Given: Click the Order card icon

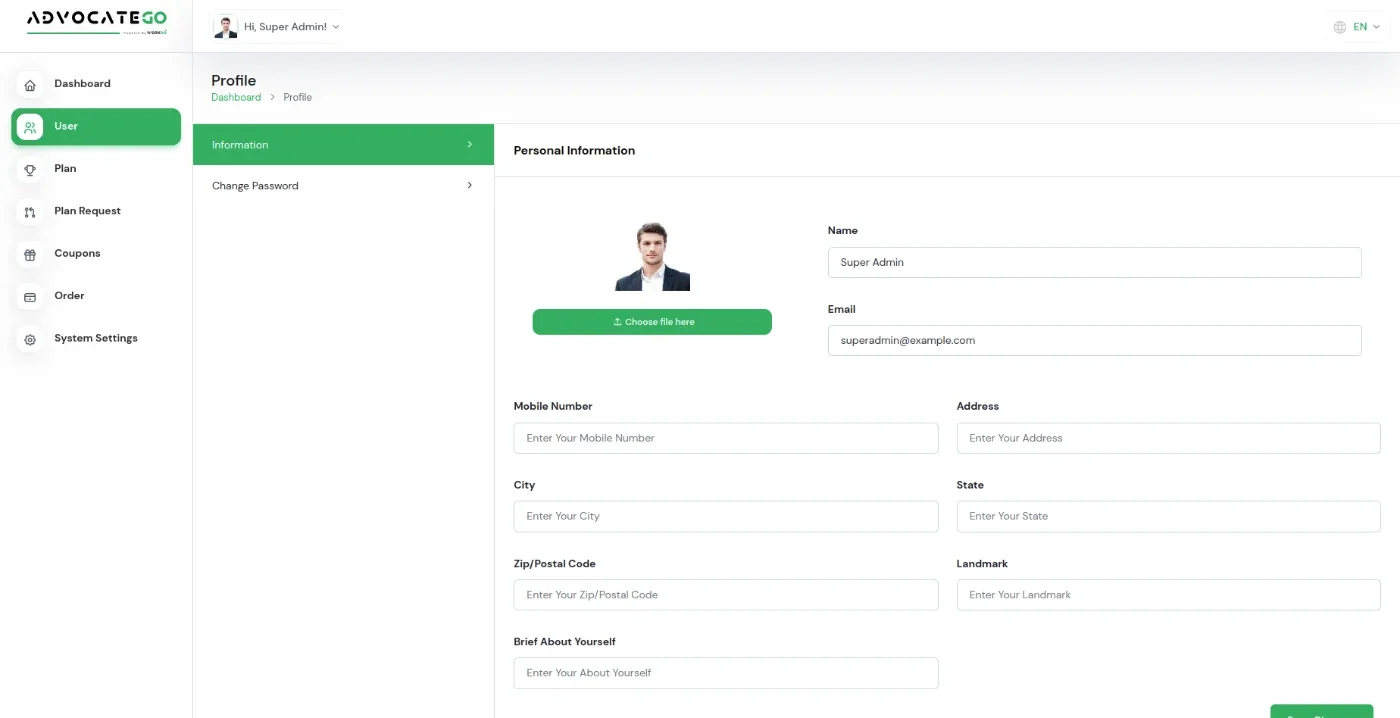Looking at the screenshot, I should pos(30,297).
